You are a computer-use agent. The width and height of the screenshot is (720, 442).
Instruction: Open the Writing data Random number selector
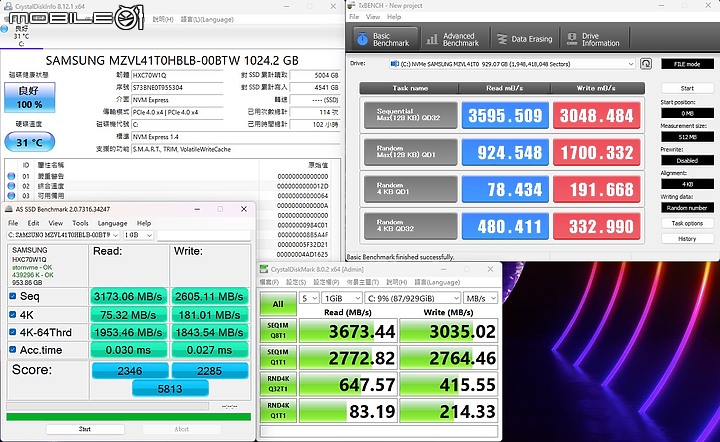click(687, 207)
